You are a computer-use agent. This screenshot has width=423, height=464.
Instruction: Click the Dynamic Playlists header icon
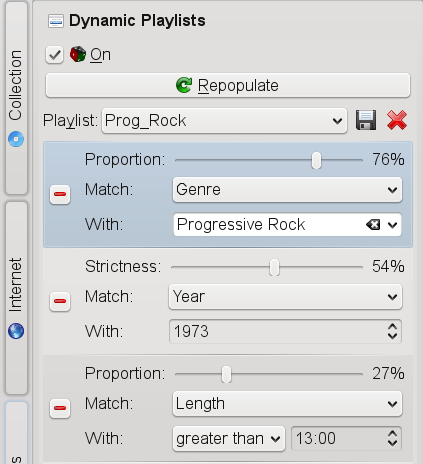tap(56, 21)
